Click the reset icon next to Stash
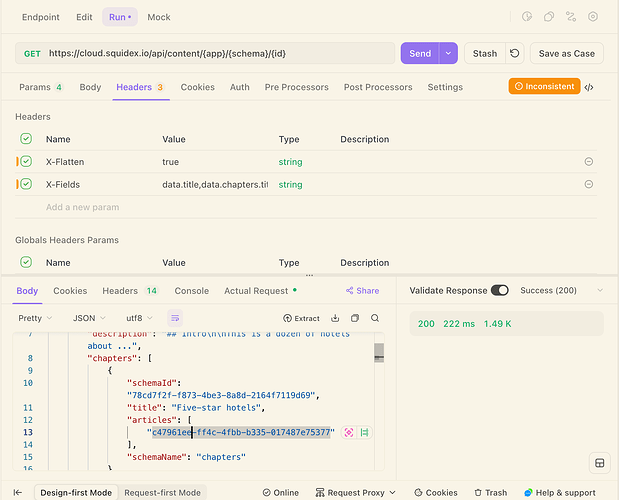The image size is (619, 500). [514, 53]
